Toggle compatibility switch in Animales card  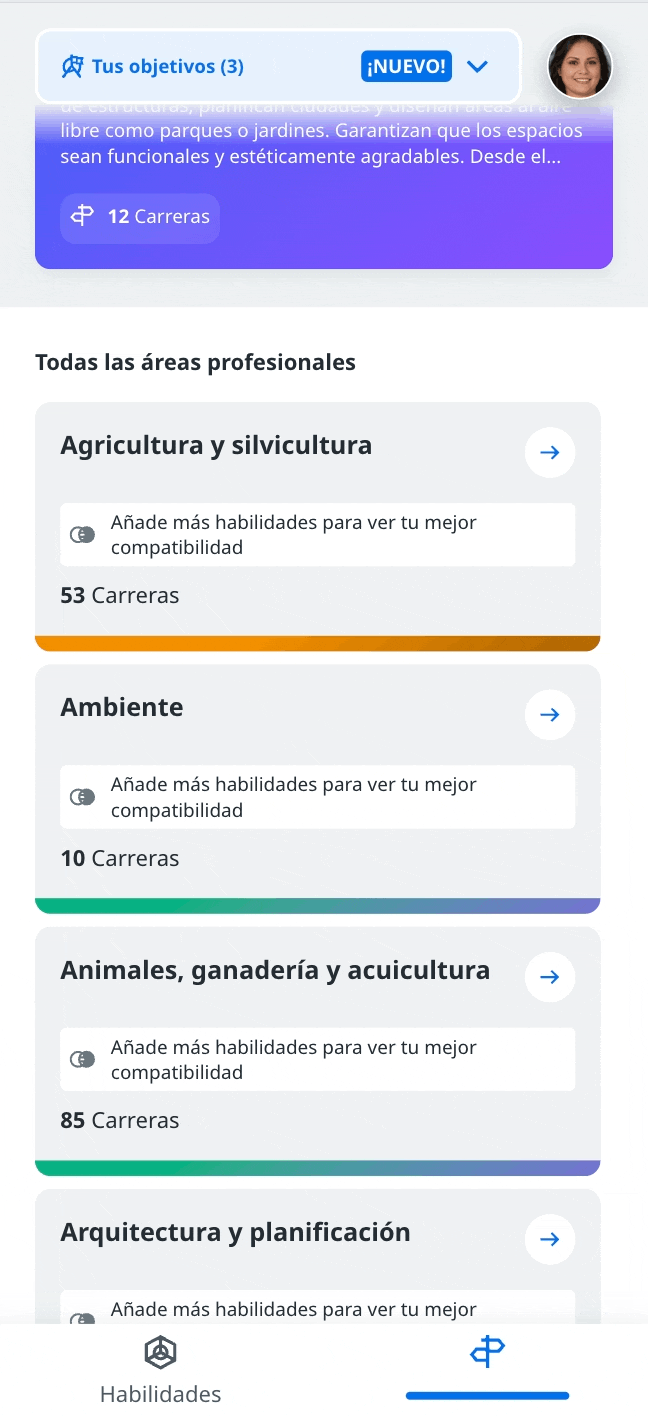point(83,1059)
